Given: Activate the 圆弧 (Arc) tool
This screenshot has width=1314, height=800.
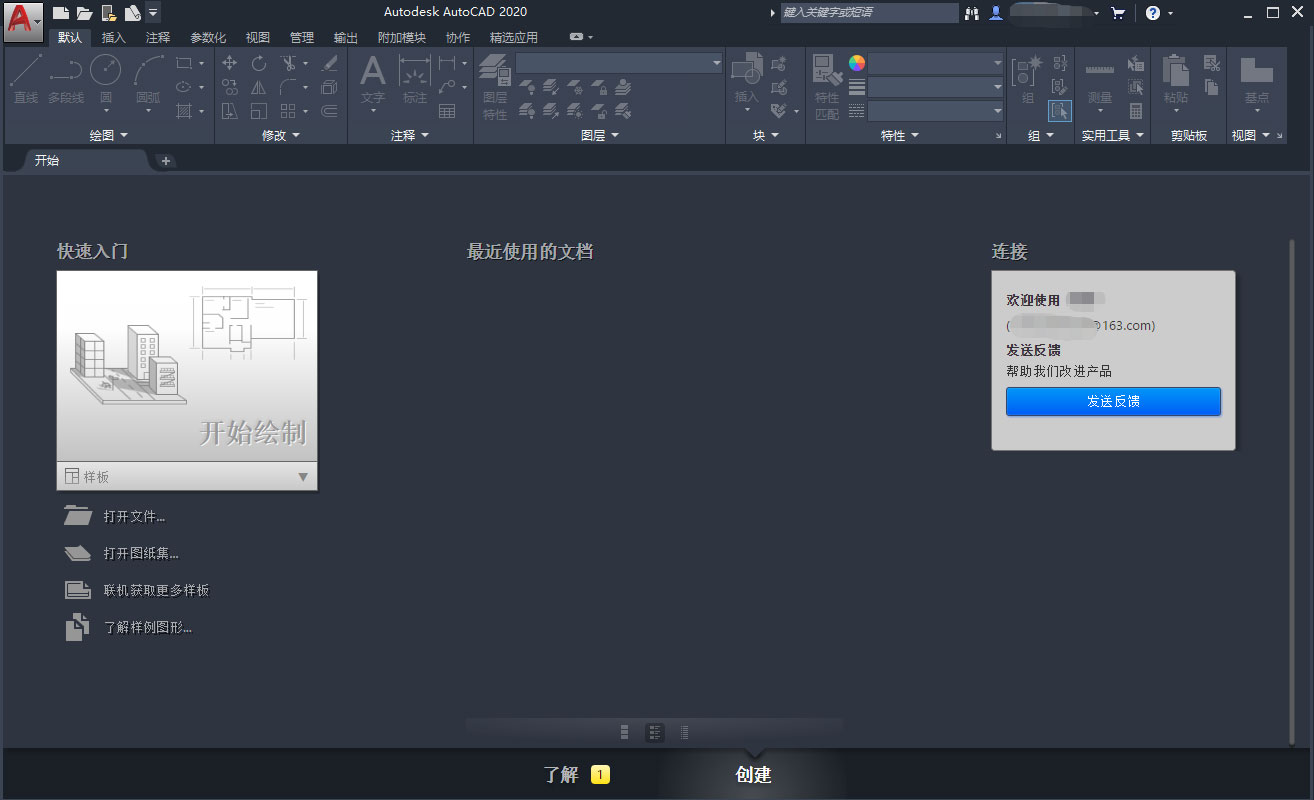Looking at the screenshot, I should point(147,70).
